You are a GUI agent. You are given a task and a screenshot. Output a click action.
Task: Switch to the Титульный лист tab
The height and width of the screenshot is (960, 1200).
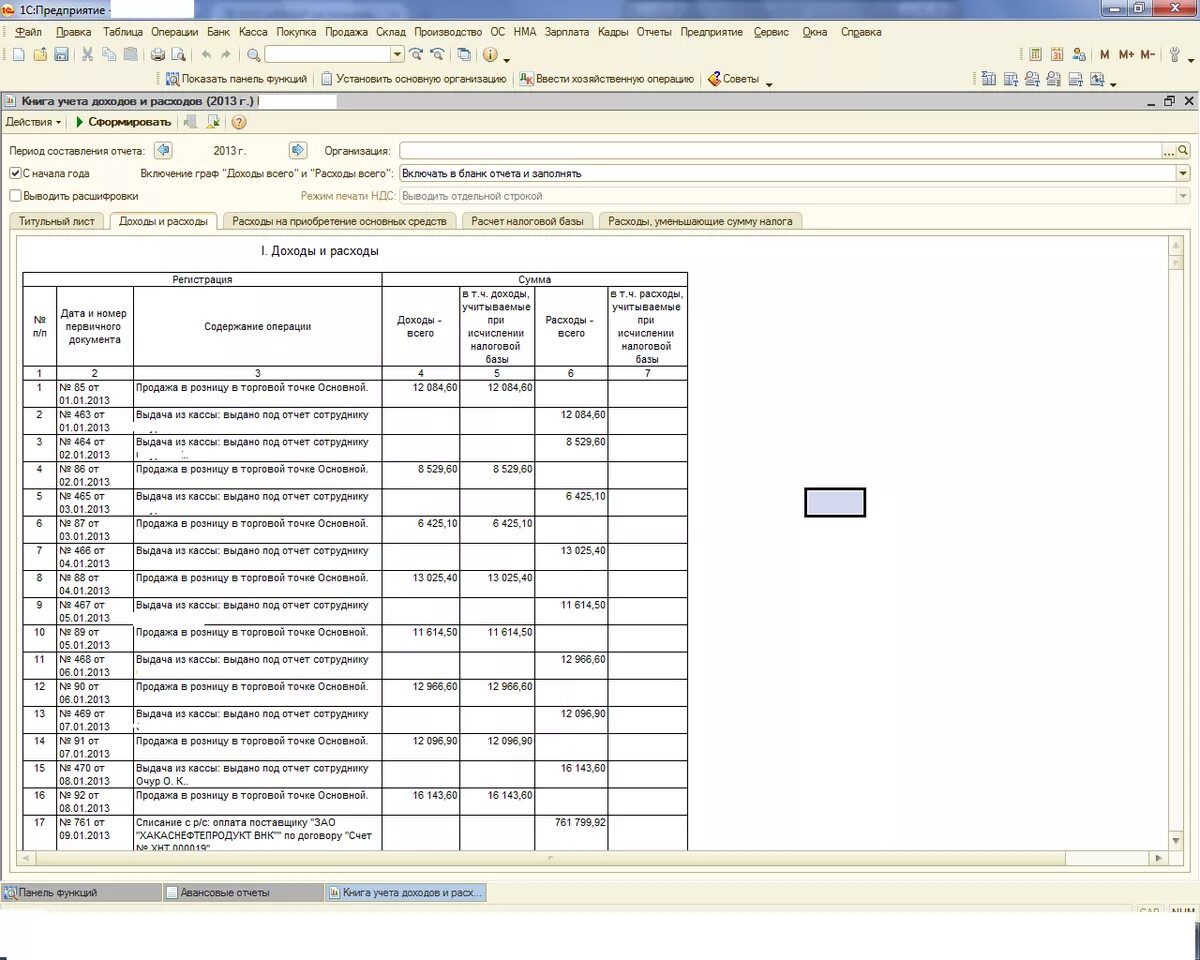56,221
